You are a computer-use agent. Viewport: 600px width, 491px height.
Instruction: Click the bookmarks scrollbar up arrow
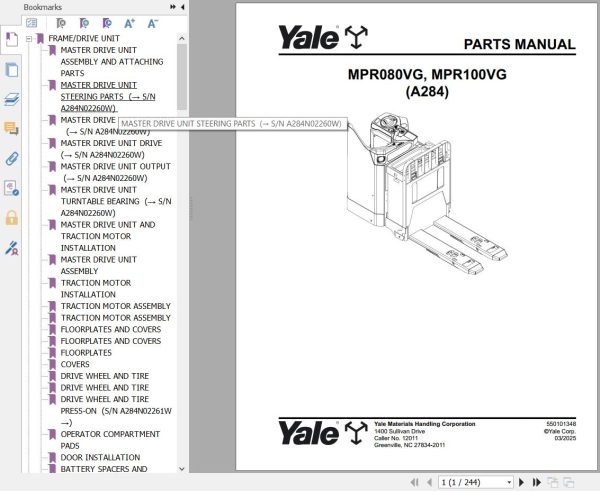[x=182, y=38]
